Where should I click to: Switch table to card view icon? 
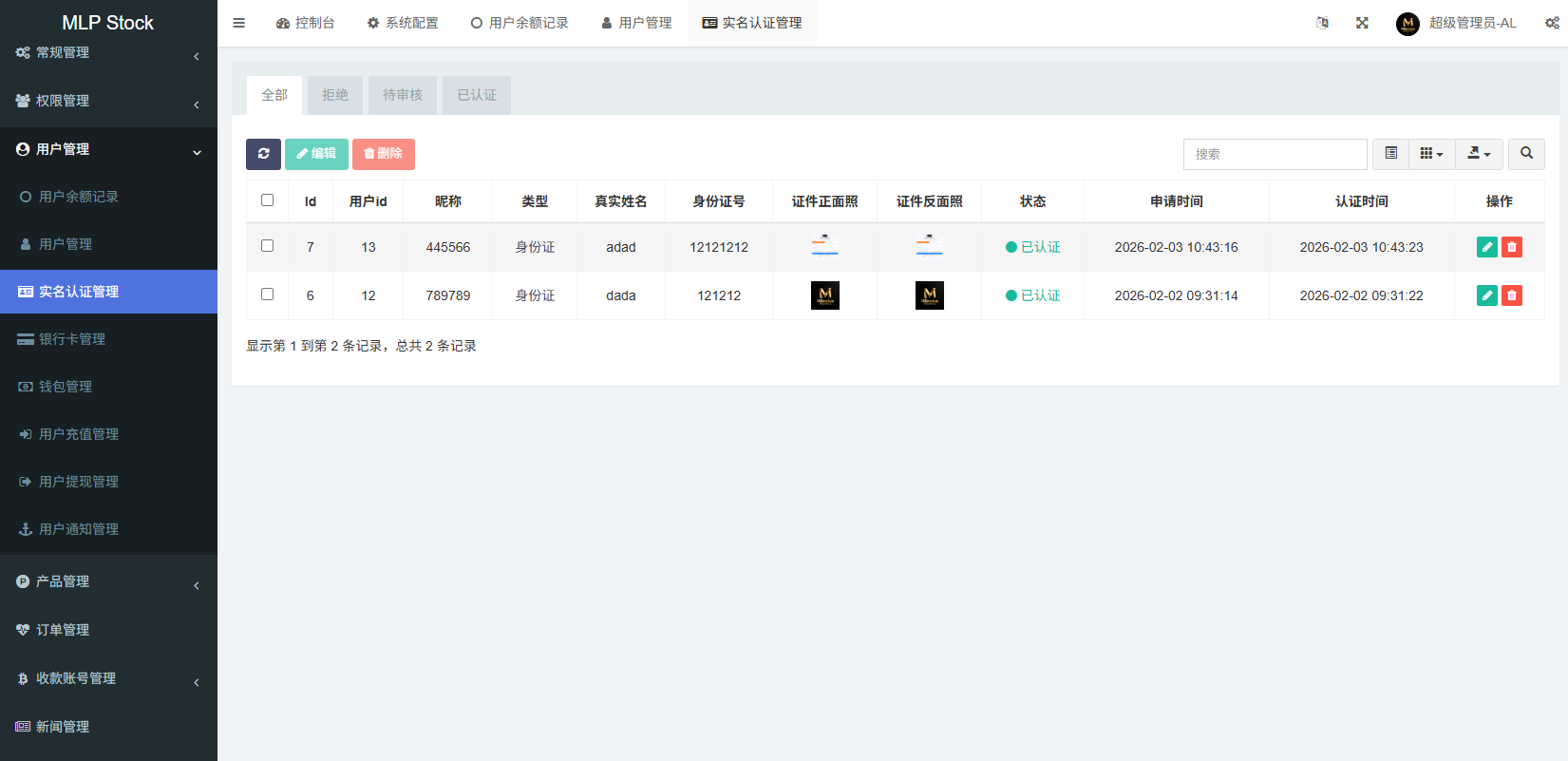tap(1390, 154)
